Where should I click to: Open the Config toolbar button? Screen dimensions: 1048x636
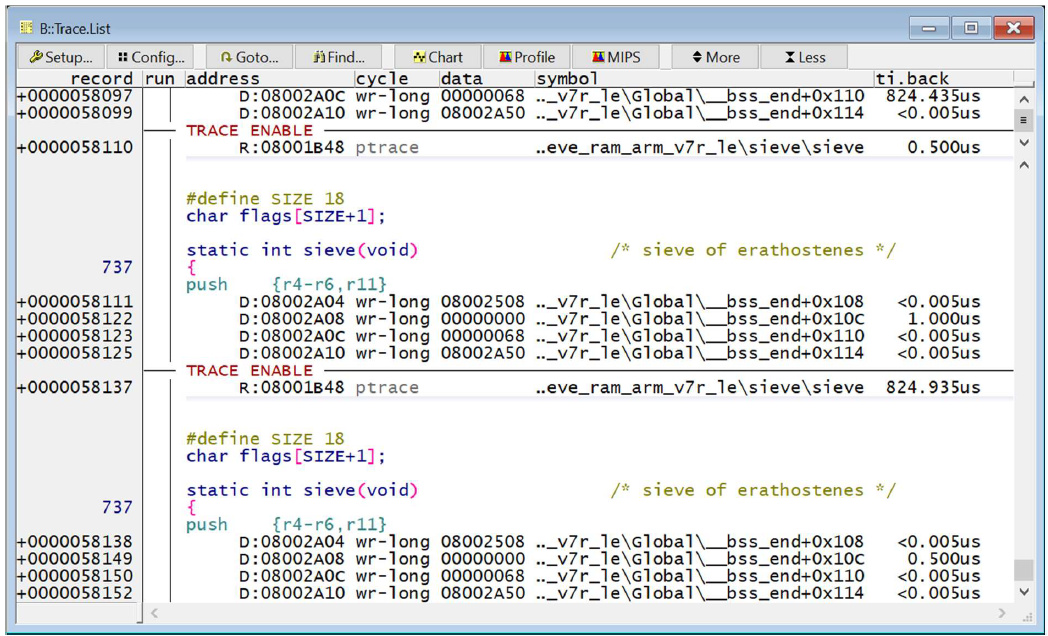coord(151,57)
